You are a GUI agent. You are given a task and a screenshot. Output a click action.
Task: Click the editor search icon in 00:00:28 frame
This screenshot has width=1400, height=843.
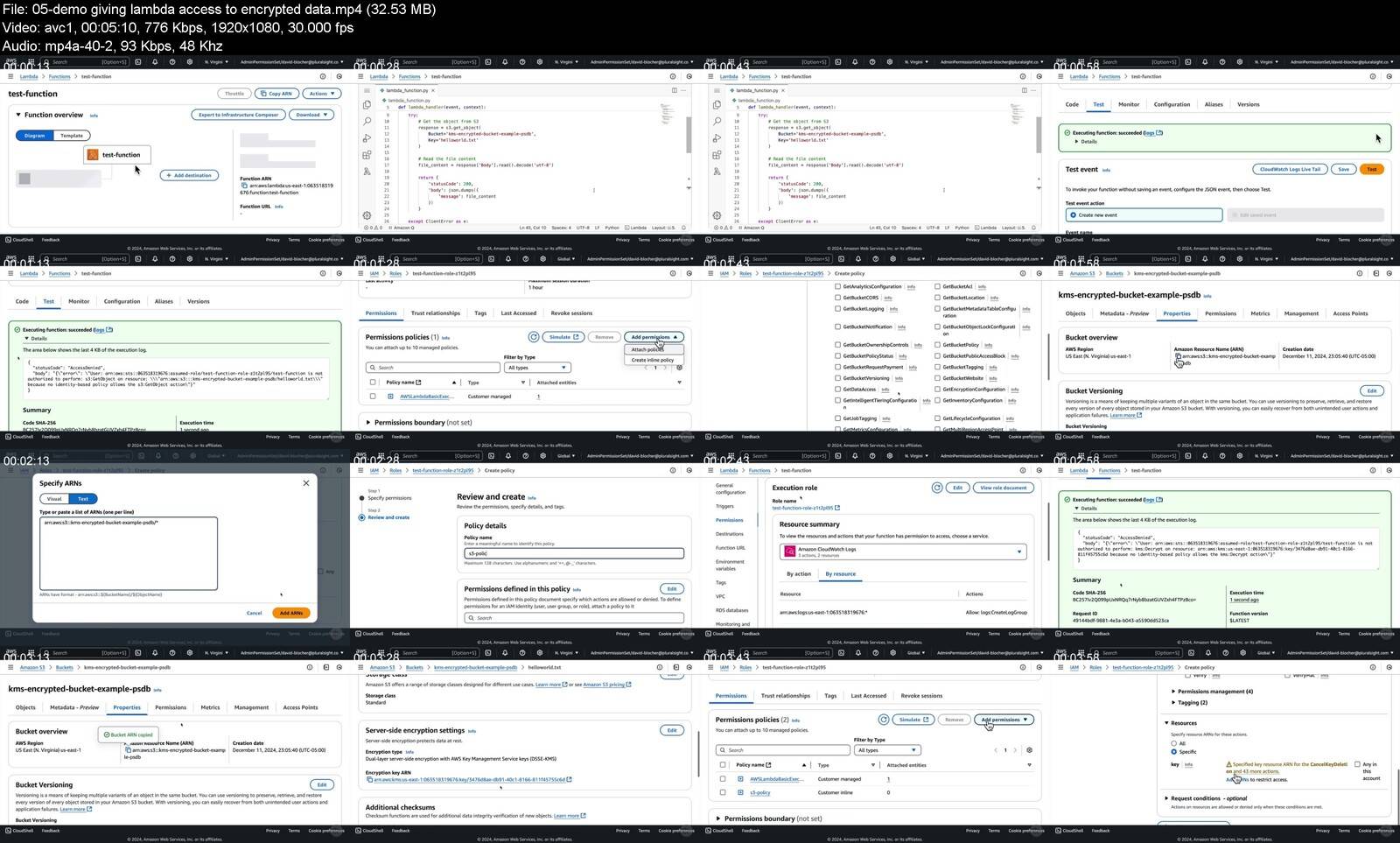367,121
